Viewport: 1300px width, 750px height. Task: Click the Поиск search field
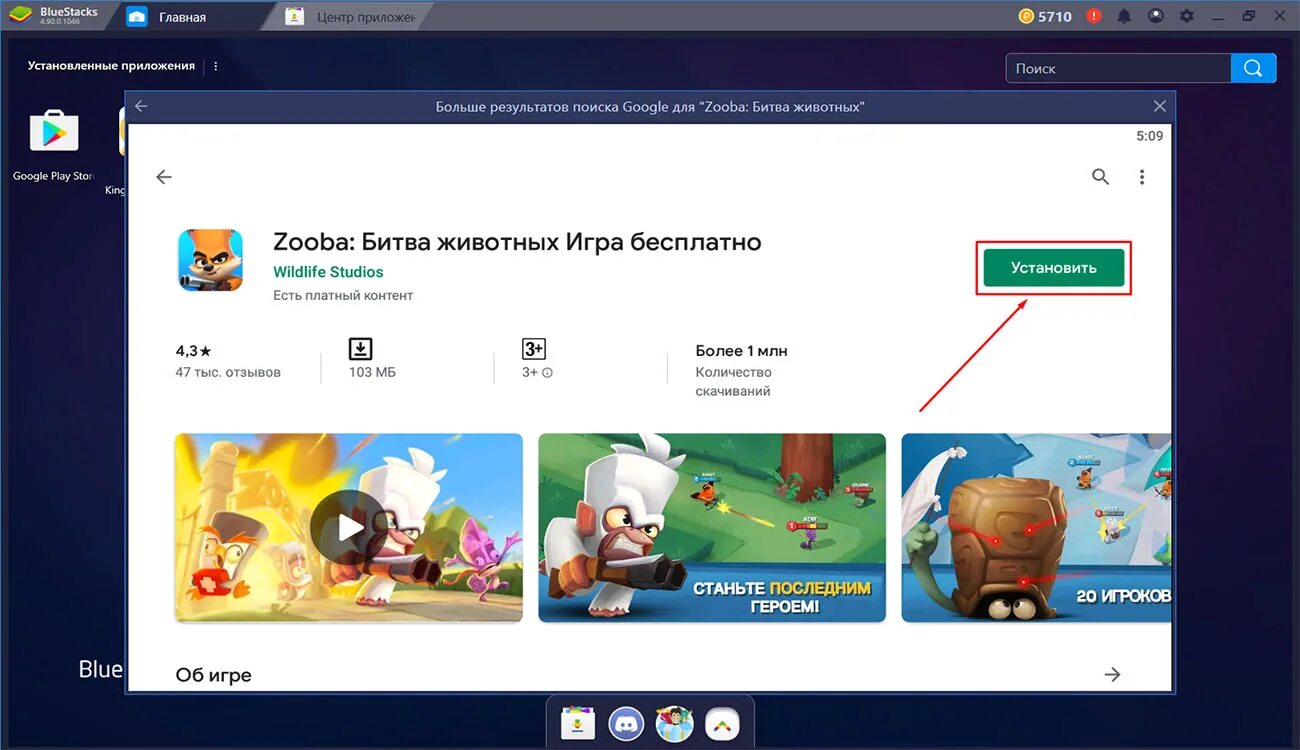(x=1118, y=68)
